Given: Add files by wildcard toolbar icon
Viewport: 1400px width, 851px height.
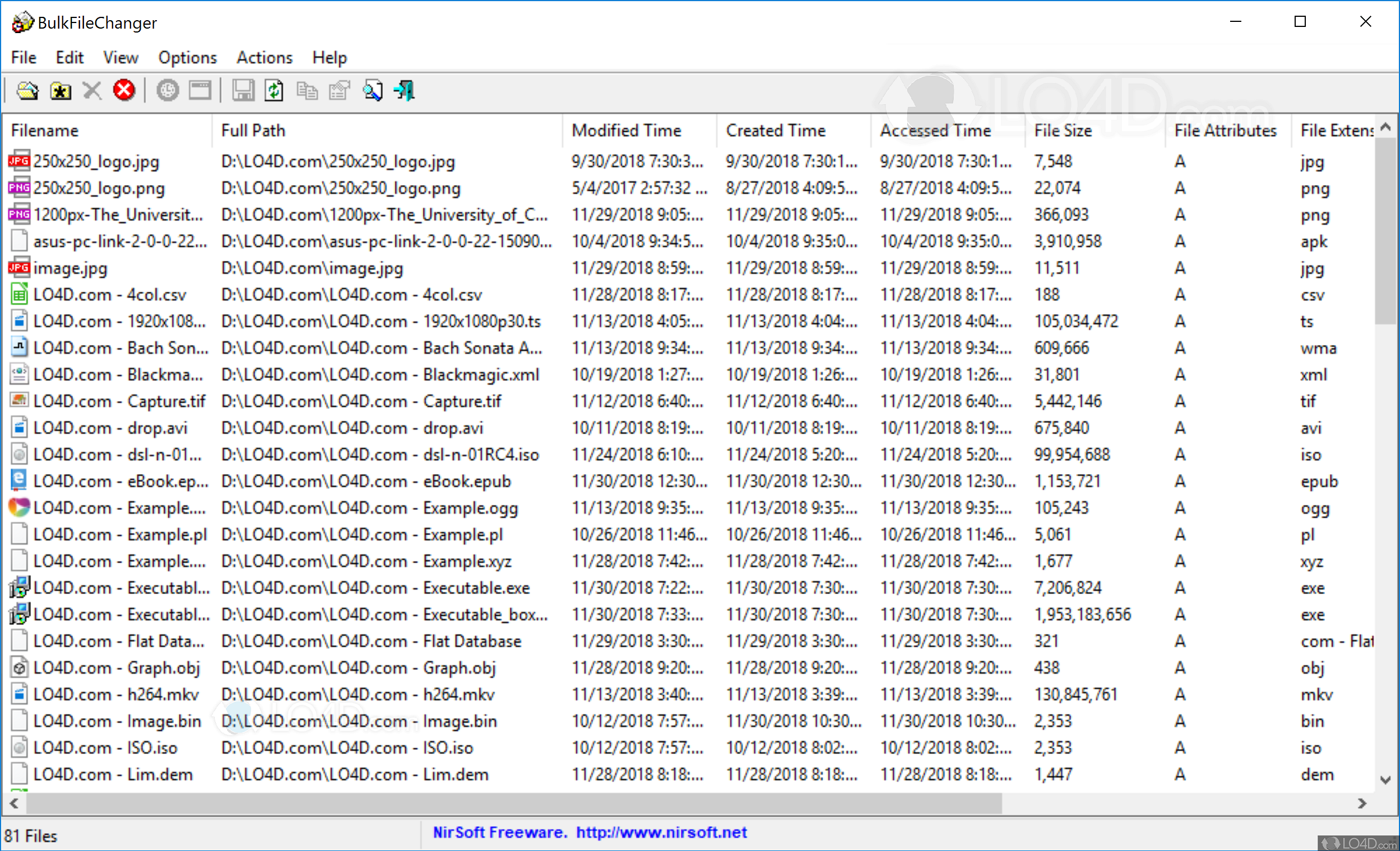Looking at the screenshot, I should [60, 90].
